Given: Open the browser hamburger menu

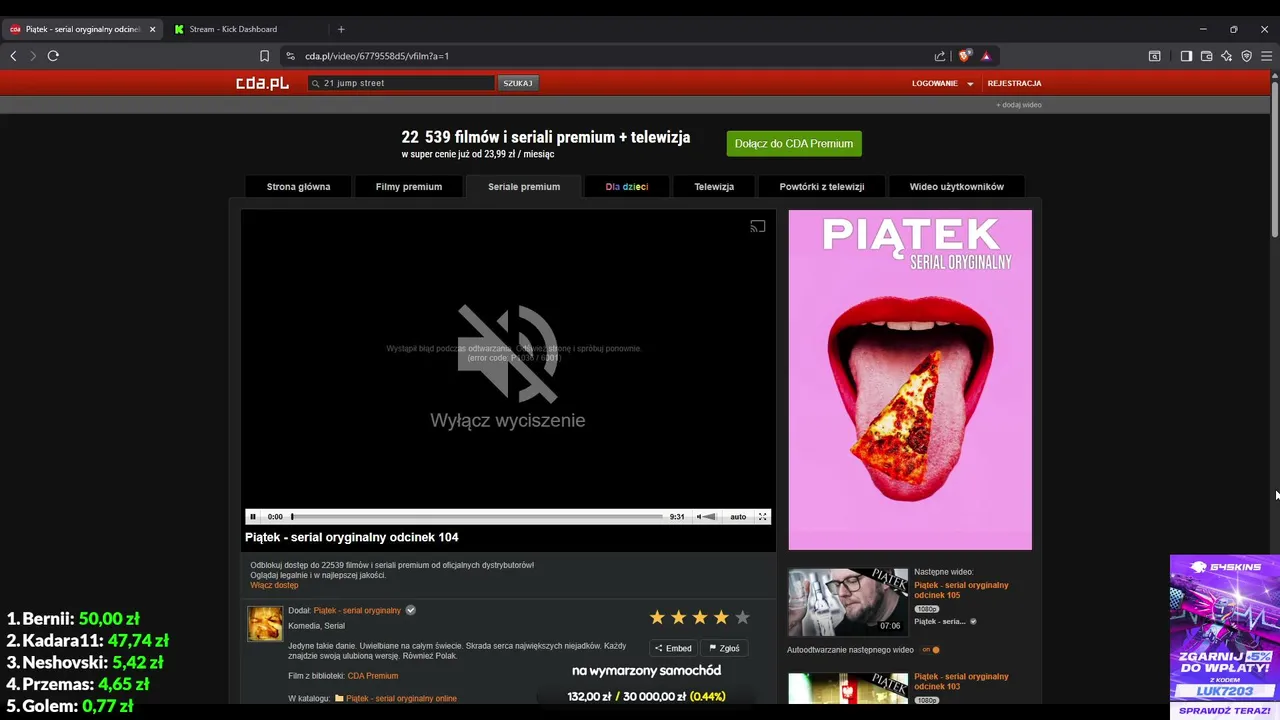Looking at the screenshot, I should coord(1266,56).
